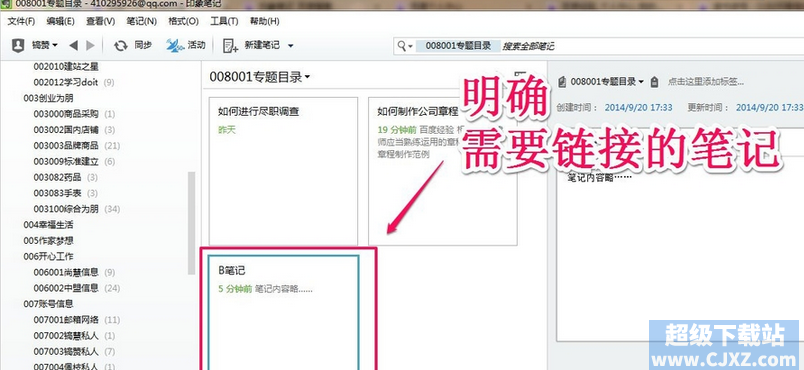Select the 003创业为朋 notebook stack
This screenshot has height=370, width=804.
point(48,98)
